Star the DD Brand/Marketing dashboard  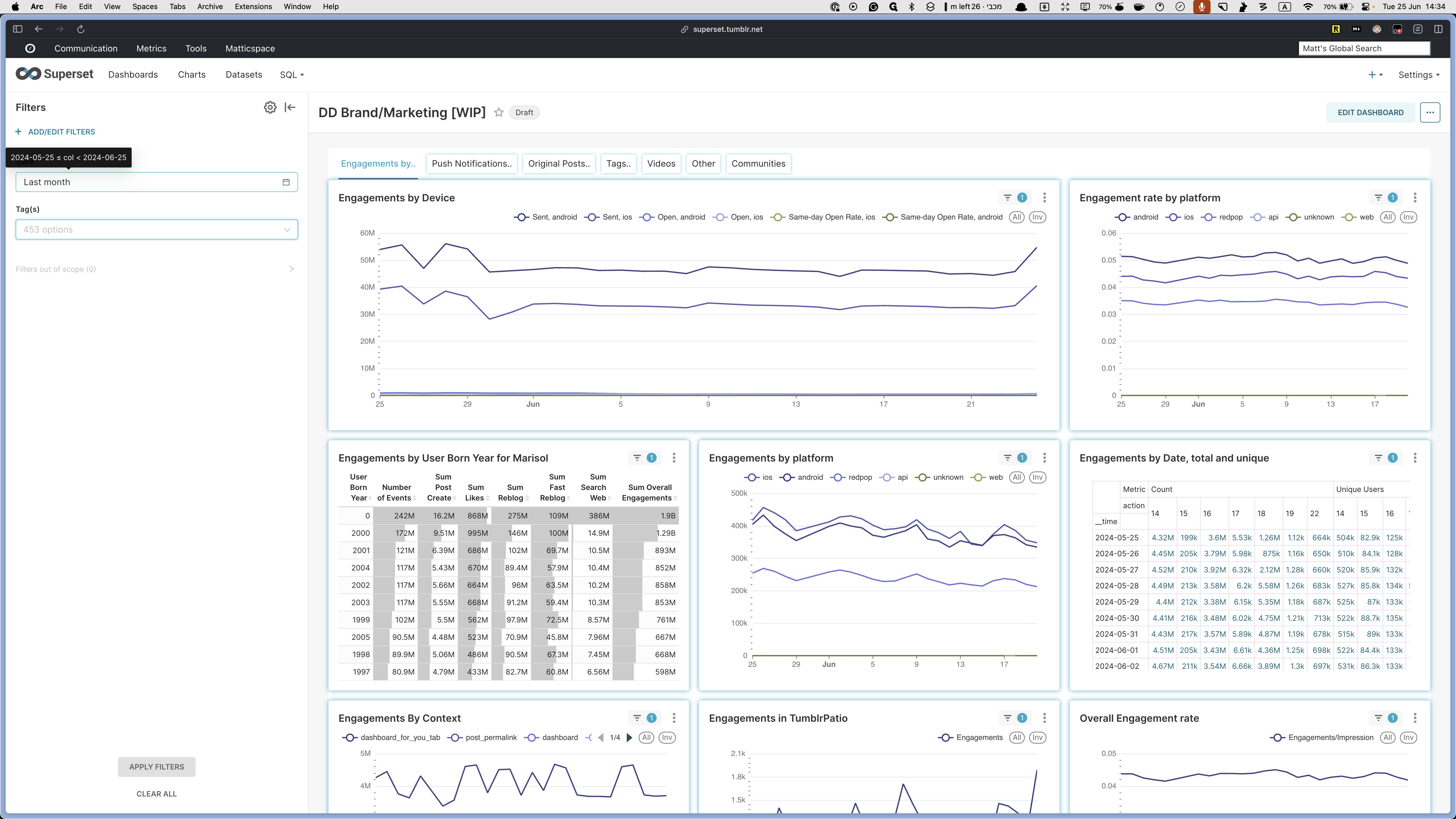(x=499, y=113)
